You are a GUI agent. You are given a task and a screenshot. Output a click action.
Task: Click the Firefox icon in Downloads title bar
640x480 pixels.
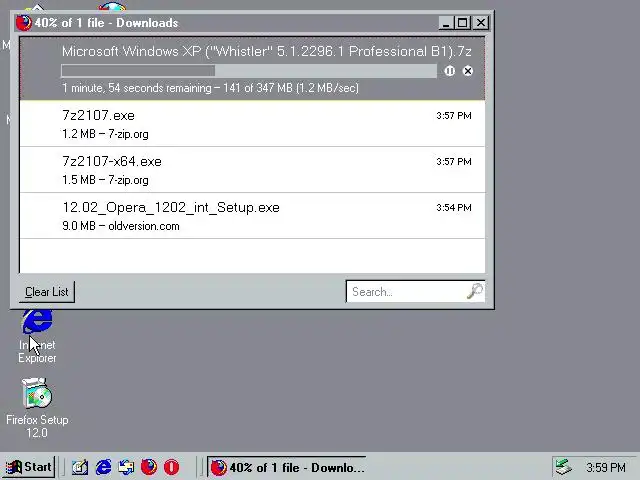coord(24,23)
